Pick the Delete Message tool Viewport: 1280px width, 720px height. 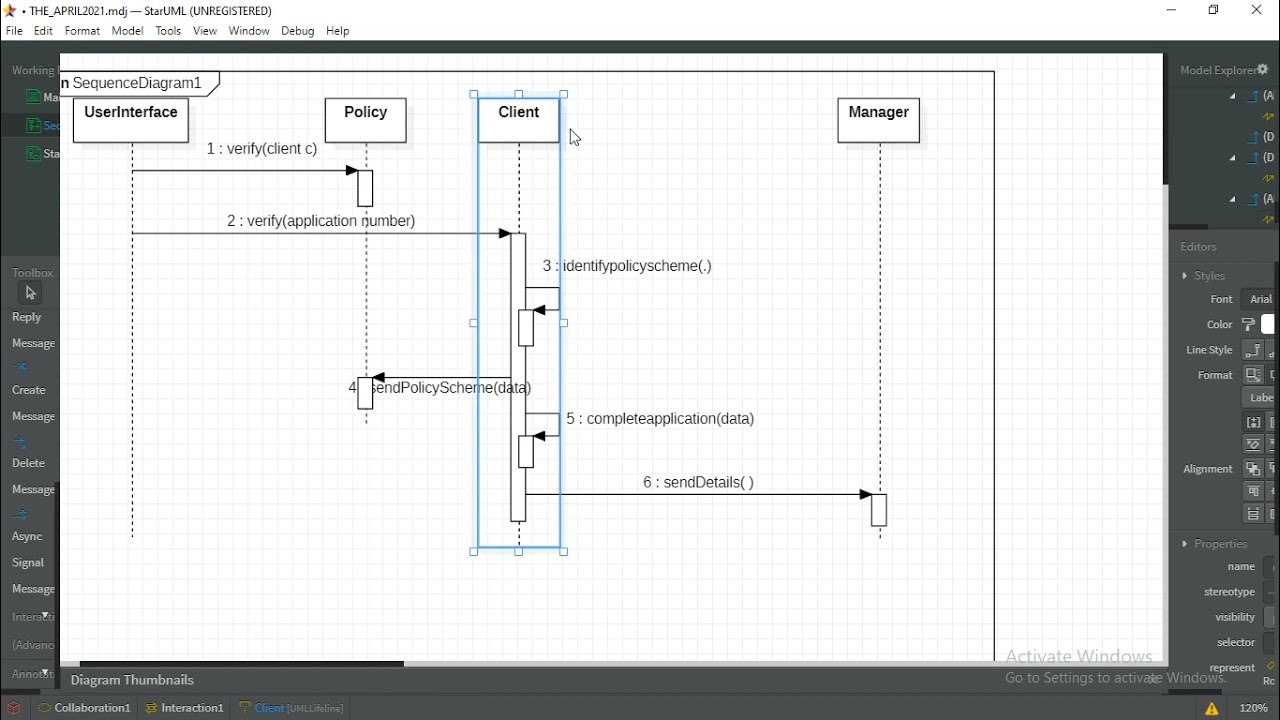(x=32, y=466)
